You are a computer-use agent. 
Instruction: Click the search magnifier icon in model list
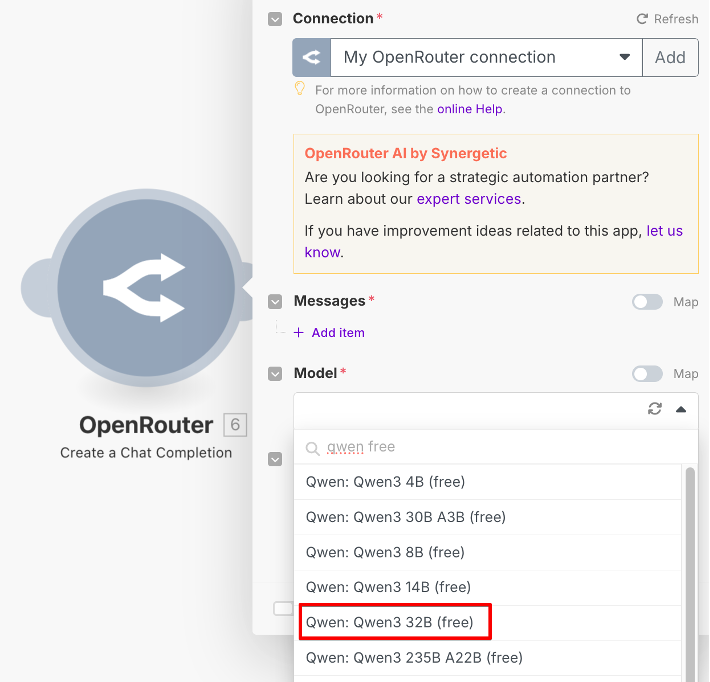pyautogui.click(x=313, y=448)
